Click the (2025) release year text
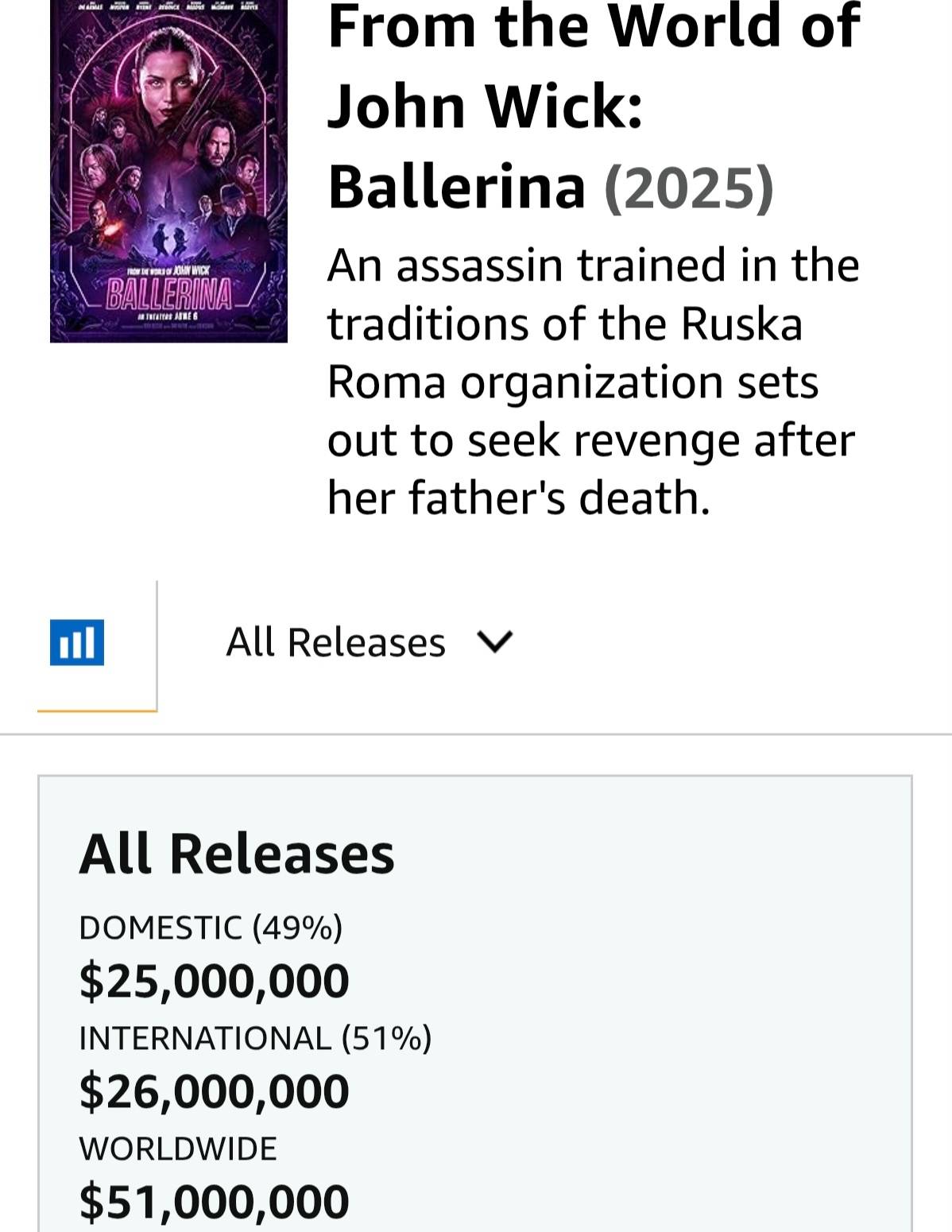This screenshot has height=1232, width=952. click(x=689, y=188)
